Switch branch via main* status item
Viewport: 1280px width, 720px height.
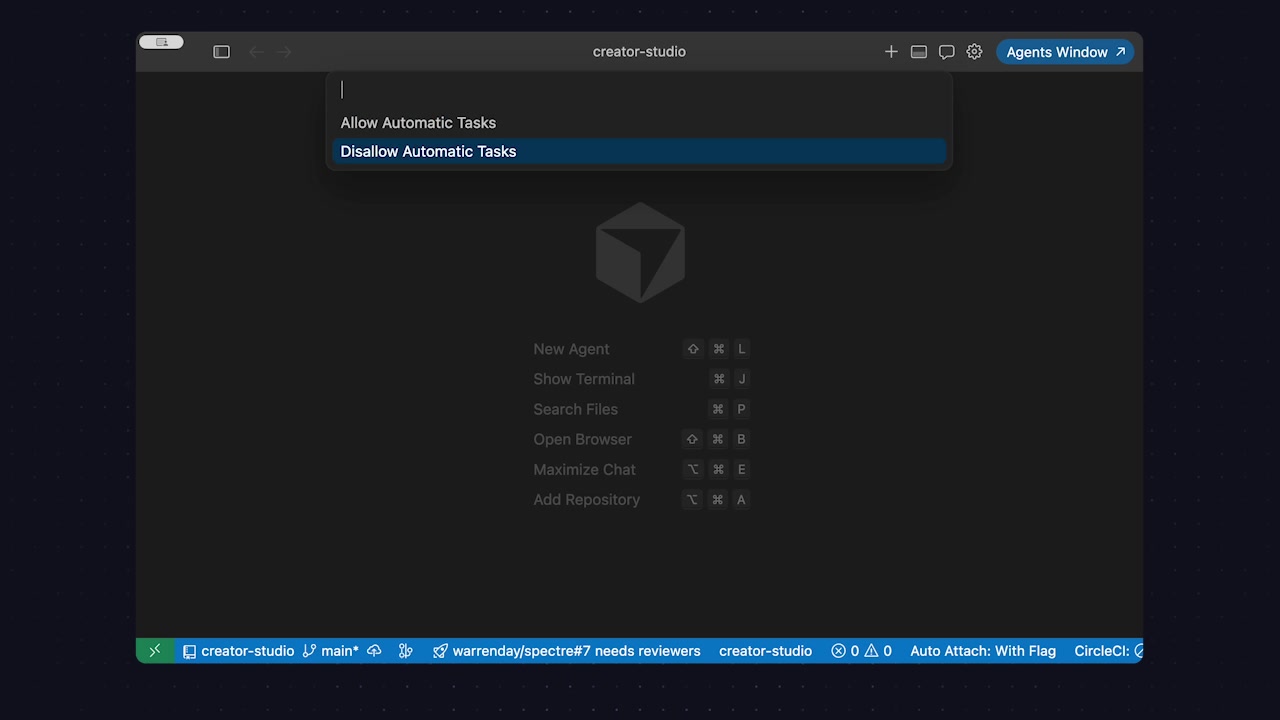click(331, 651)
